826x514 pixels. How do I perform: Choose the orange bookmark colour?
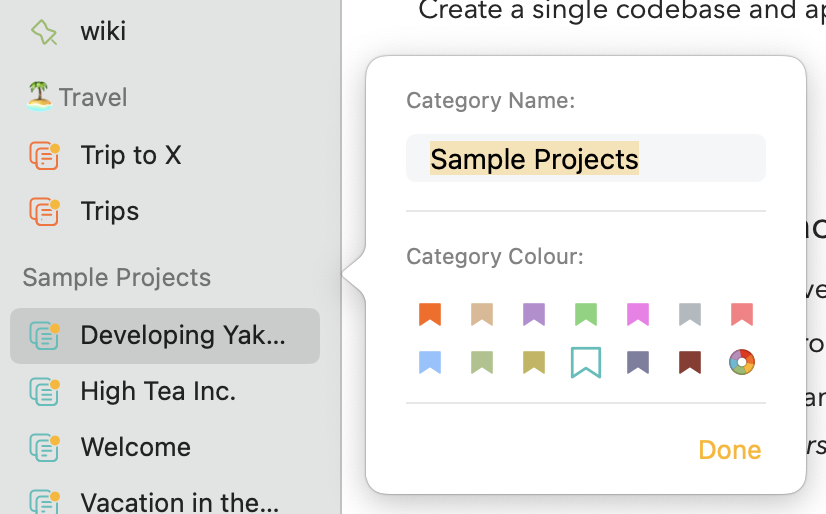tap(430, 314)
